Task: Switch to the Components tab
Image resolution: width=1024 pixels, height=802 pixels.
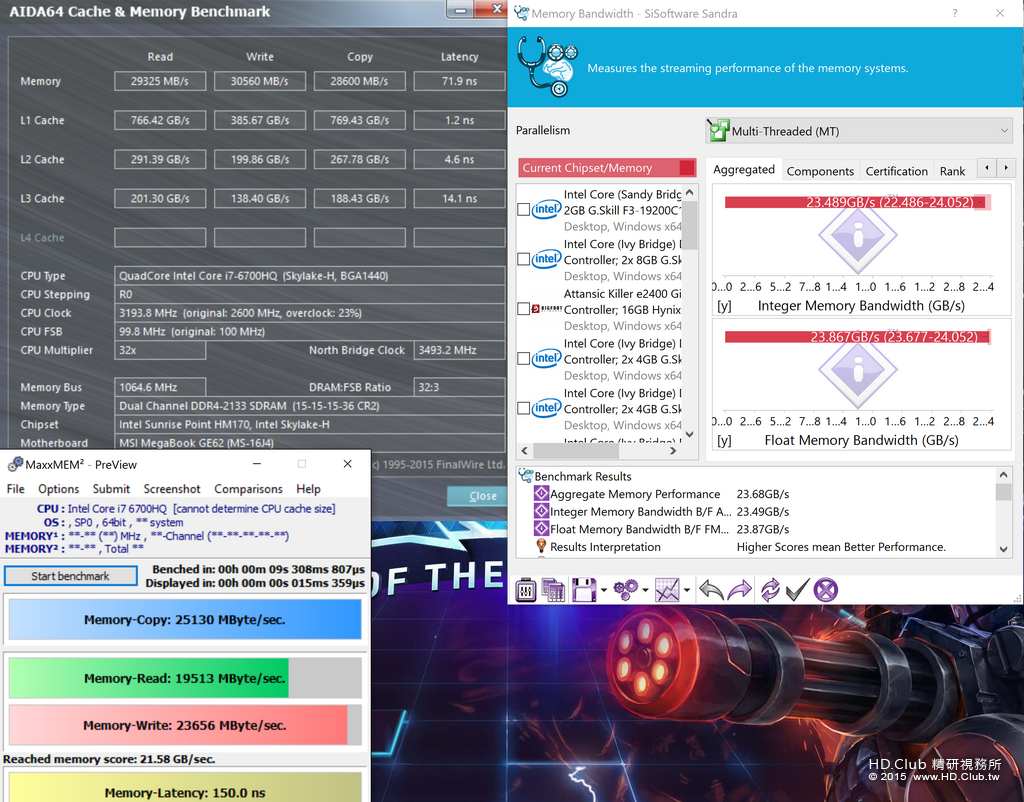Action: pyautogui.click(x=820, y=171)
